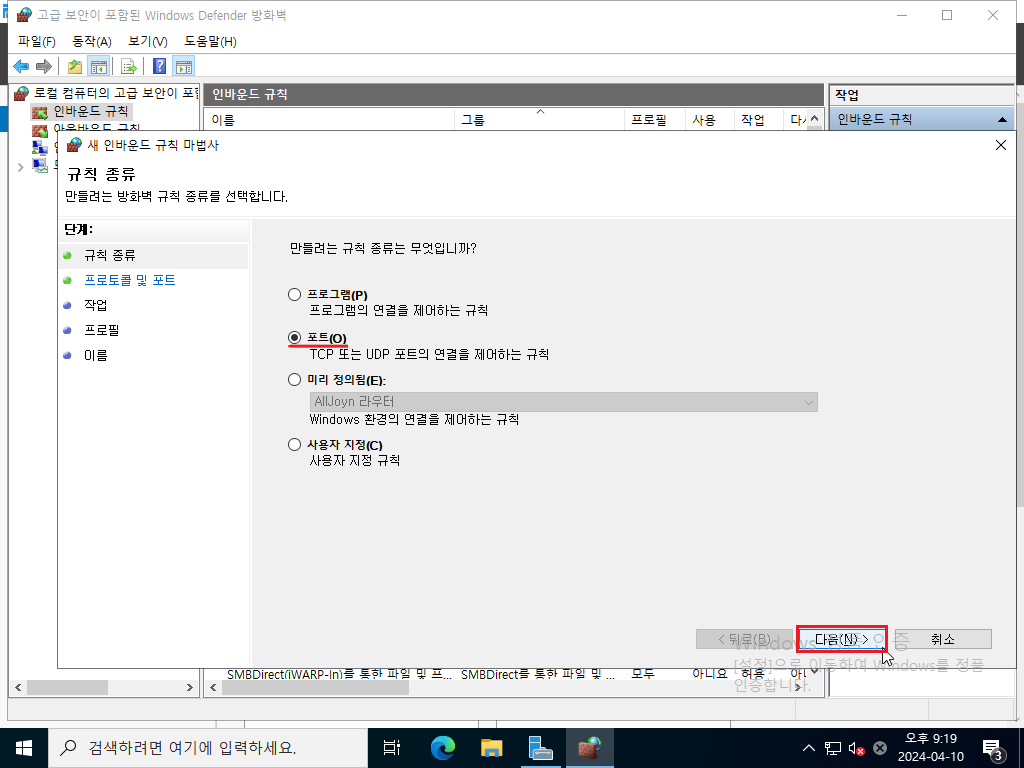Click the tree pane scroll left arrow
The image size is (1024, 768).
tap(18, 688)
